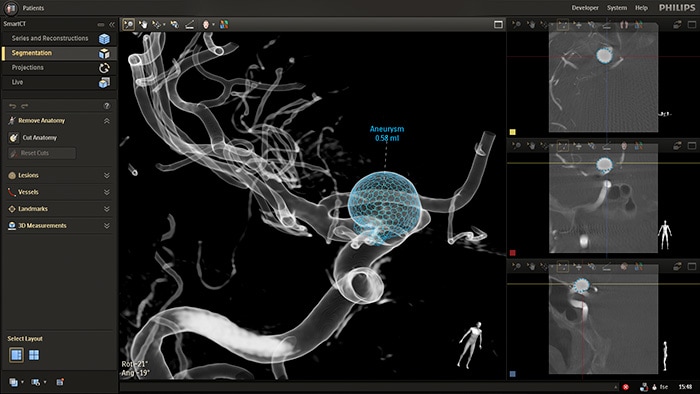Click the yellow square axial view marker

pyautogui.click(x=512, y=132)
